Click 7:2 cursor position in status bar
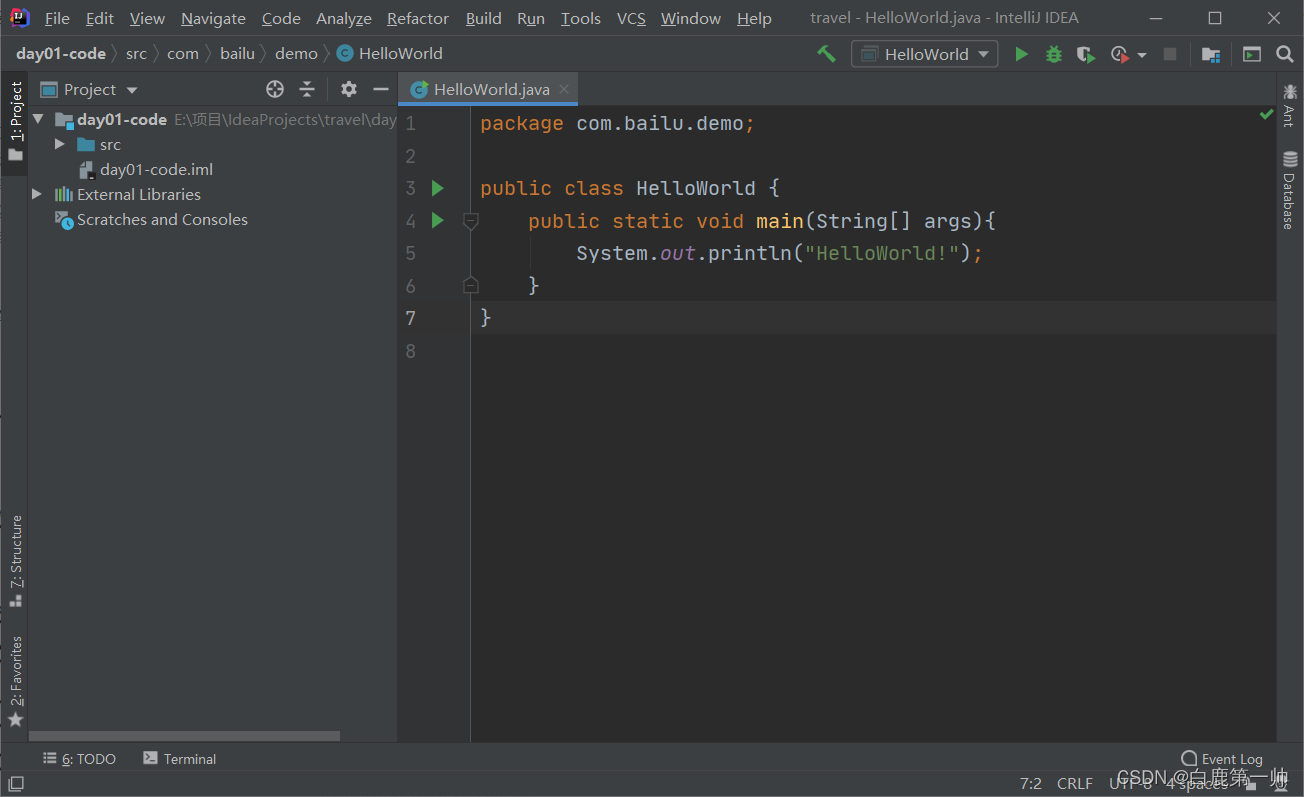The image size is (1304, 797). (1031, 784)
